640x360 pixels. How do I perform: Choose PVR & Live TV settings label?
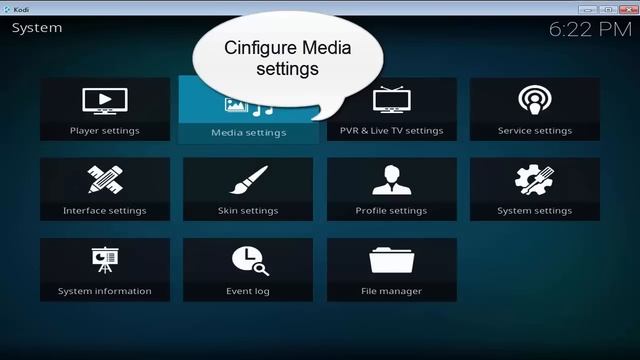click(391, 131)
